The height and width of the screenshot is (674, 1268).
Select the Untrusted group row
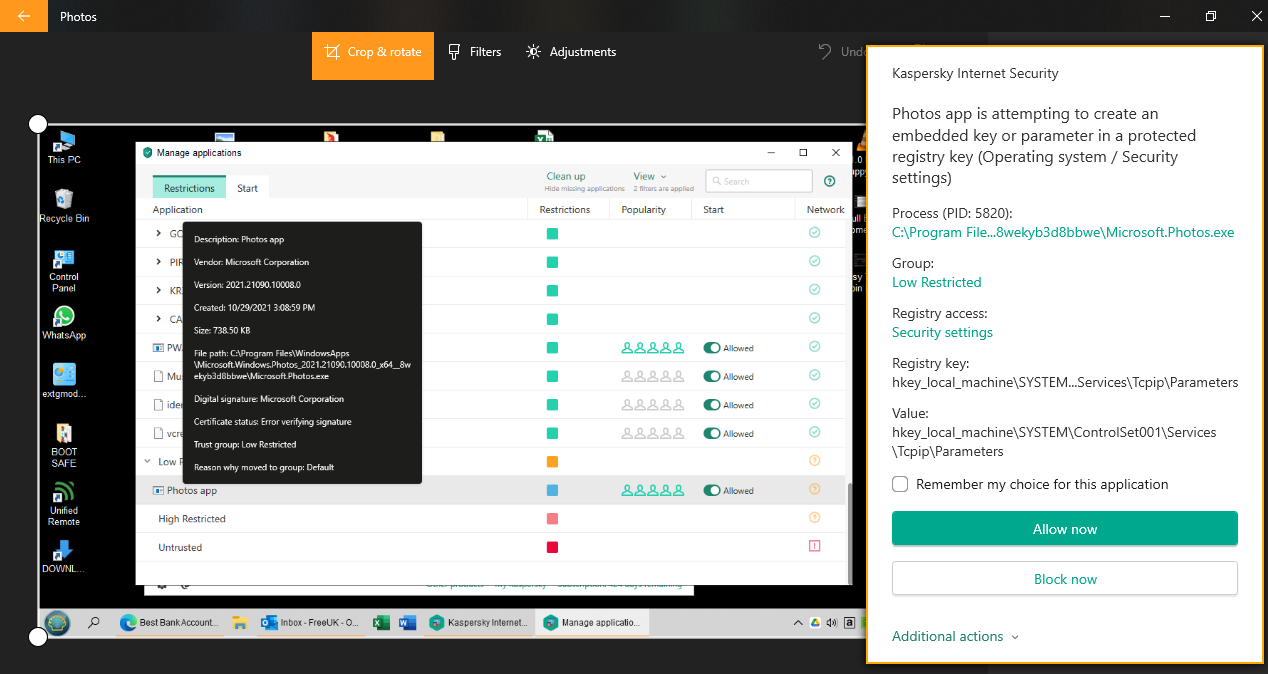491,547
